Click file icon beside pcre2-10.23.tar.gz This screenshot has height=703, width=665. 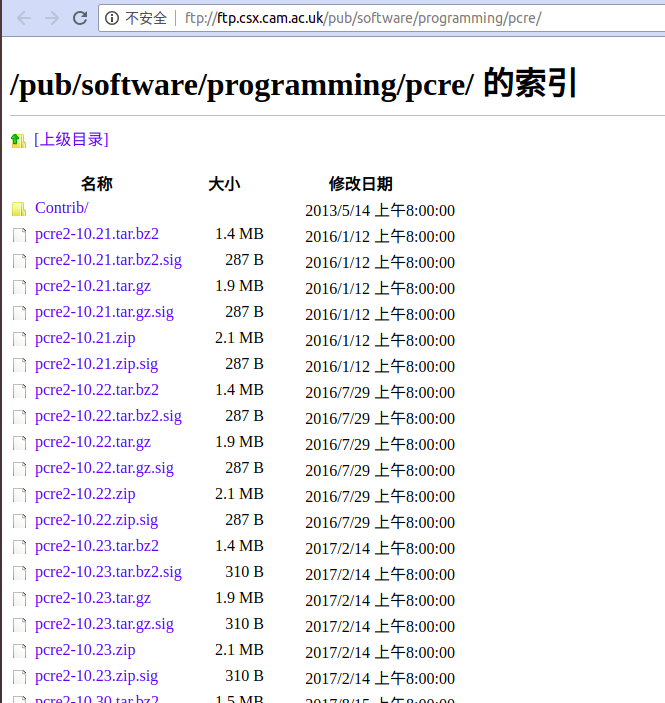(19, 599)
